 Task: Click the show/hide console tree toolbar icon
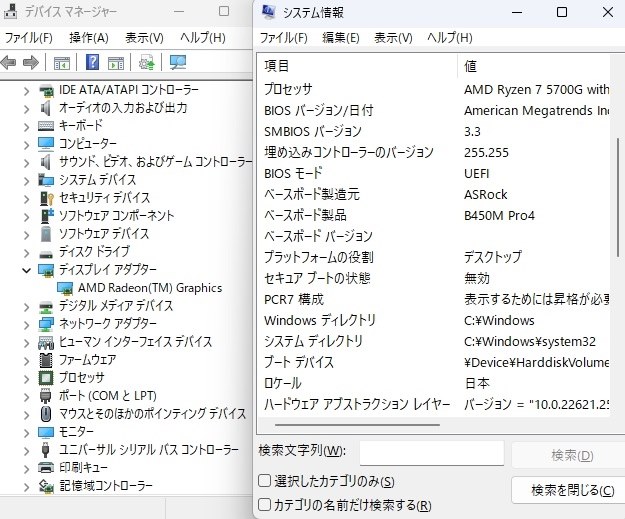62,63
